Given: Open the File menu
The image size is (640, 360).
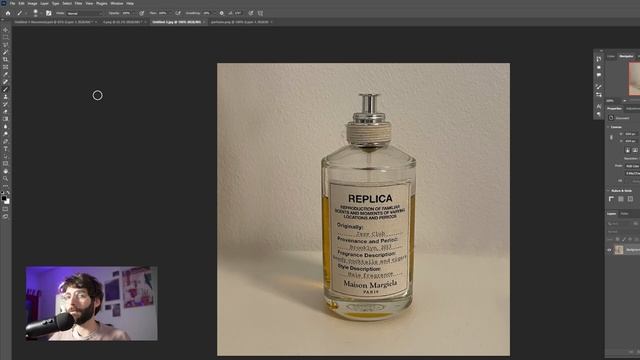Looking at the screenshot, I should pyautogui.click(x=13, y=3).
